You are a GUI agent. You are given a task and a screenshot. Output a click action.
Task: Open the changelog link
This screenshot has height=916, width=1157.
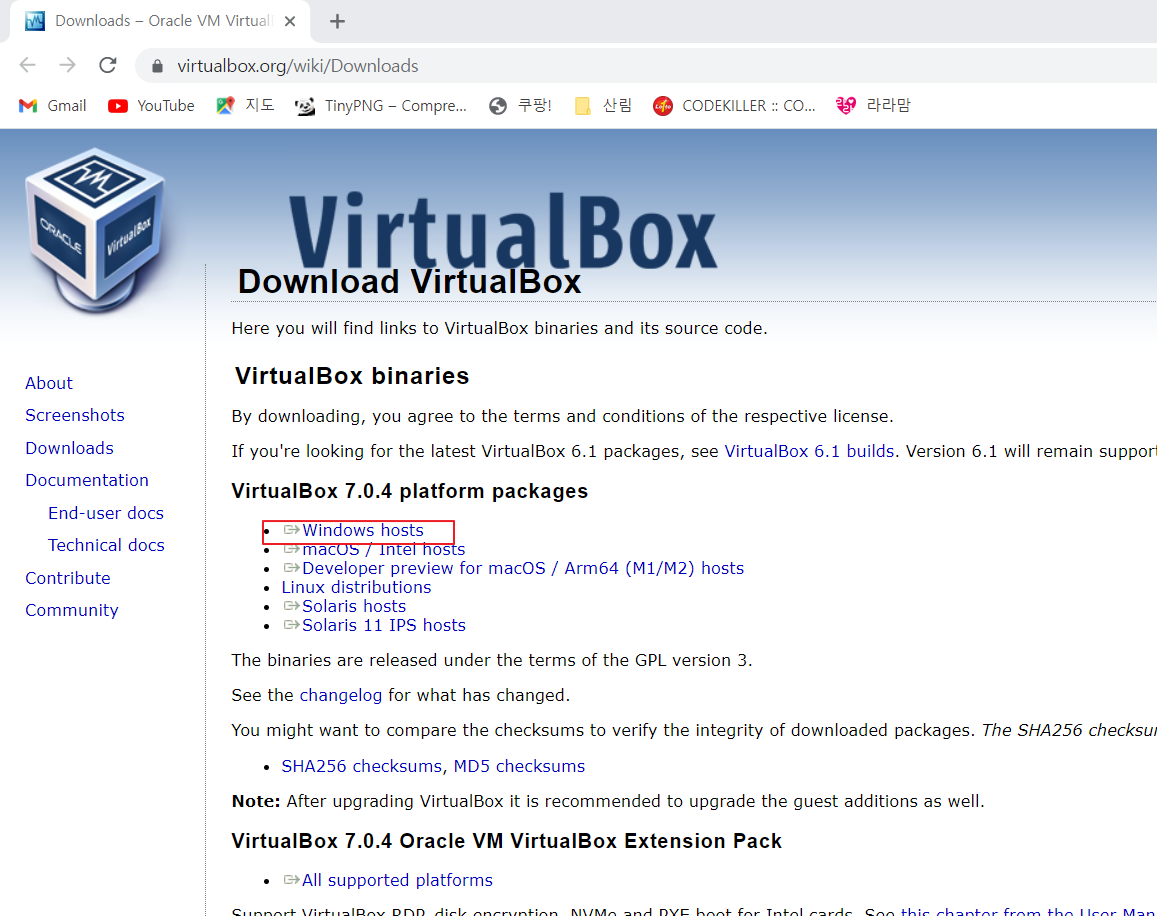pyautogui.click(x=341, y=695)
